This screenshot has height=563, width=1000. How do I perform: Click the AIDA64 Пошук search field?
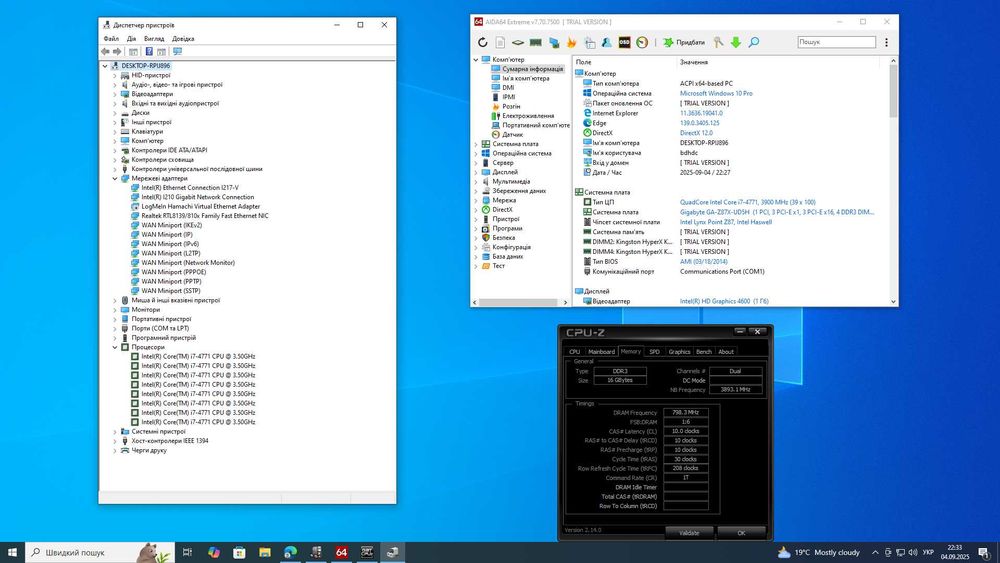click(836, 41)
